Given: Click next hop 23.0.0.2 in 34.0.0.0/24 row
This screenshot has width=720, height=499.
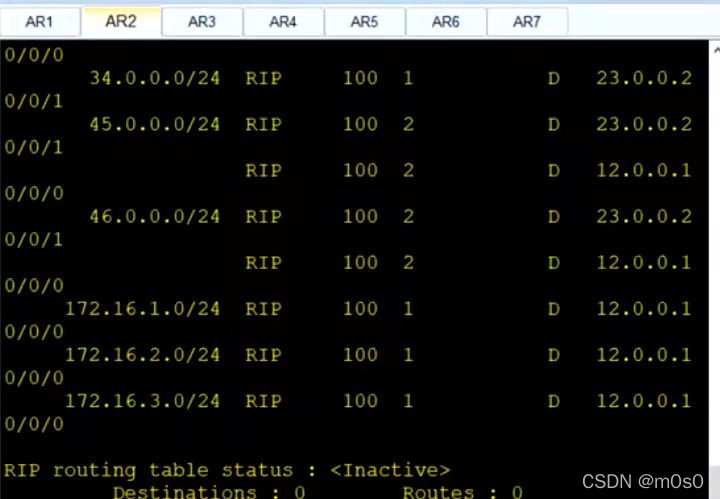Looking at the screenshot, I should coord(644,78).
